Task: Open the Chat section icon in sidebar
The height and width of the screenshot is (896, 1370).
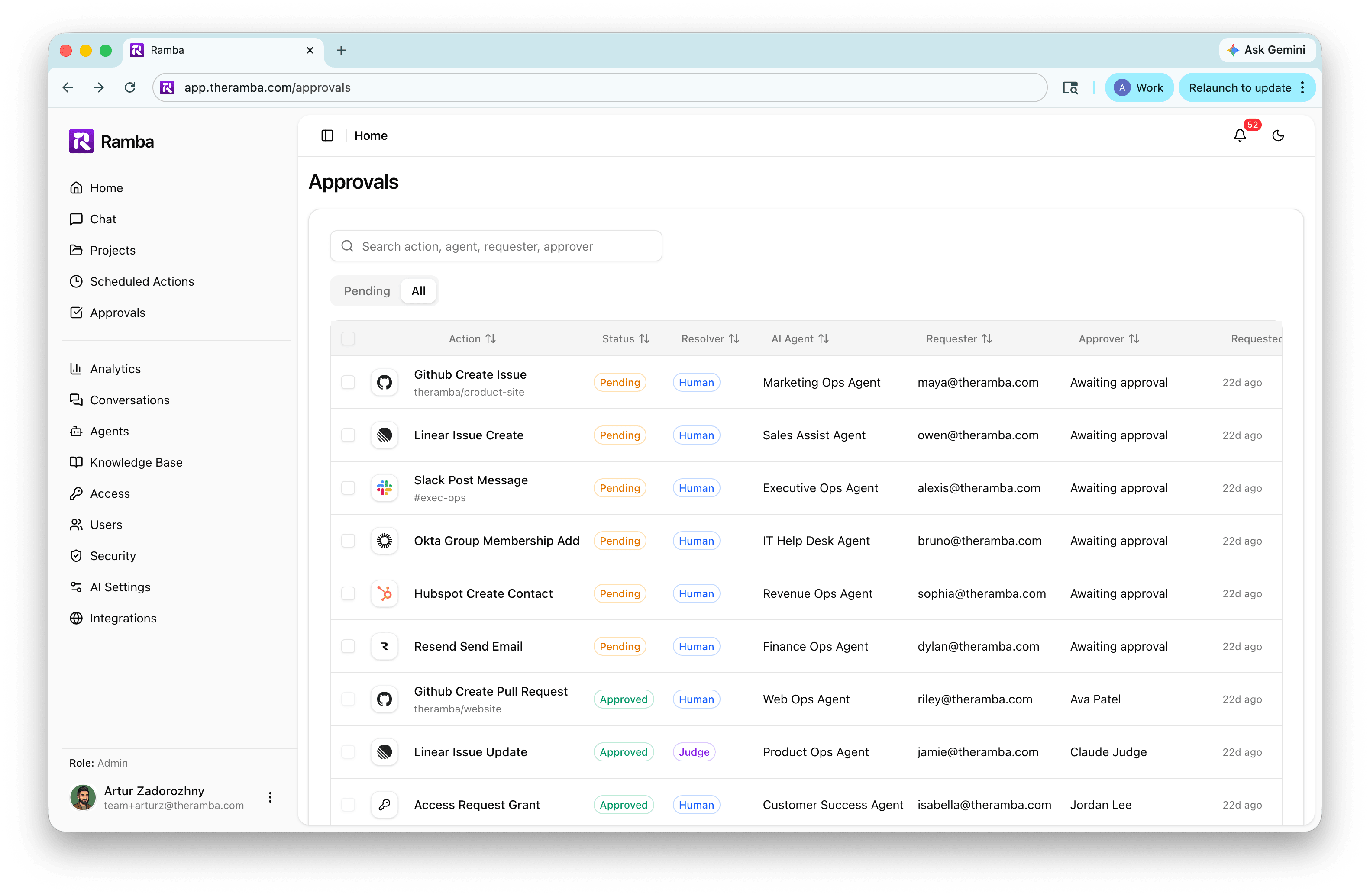Action: [x=77, y=219]
